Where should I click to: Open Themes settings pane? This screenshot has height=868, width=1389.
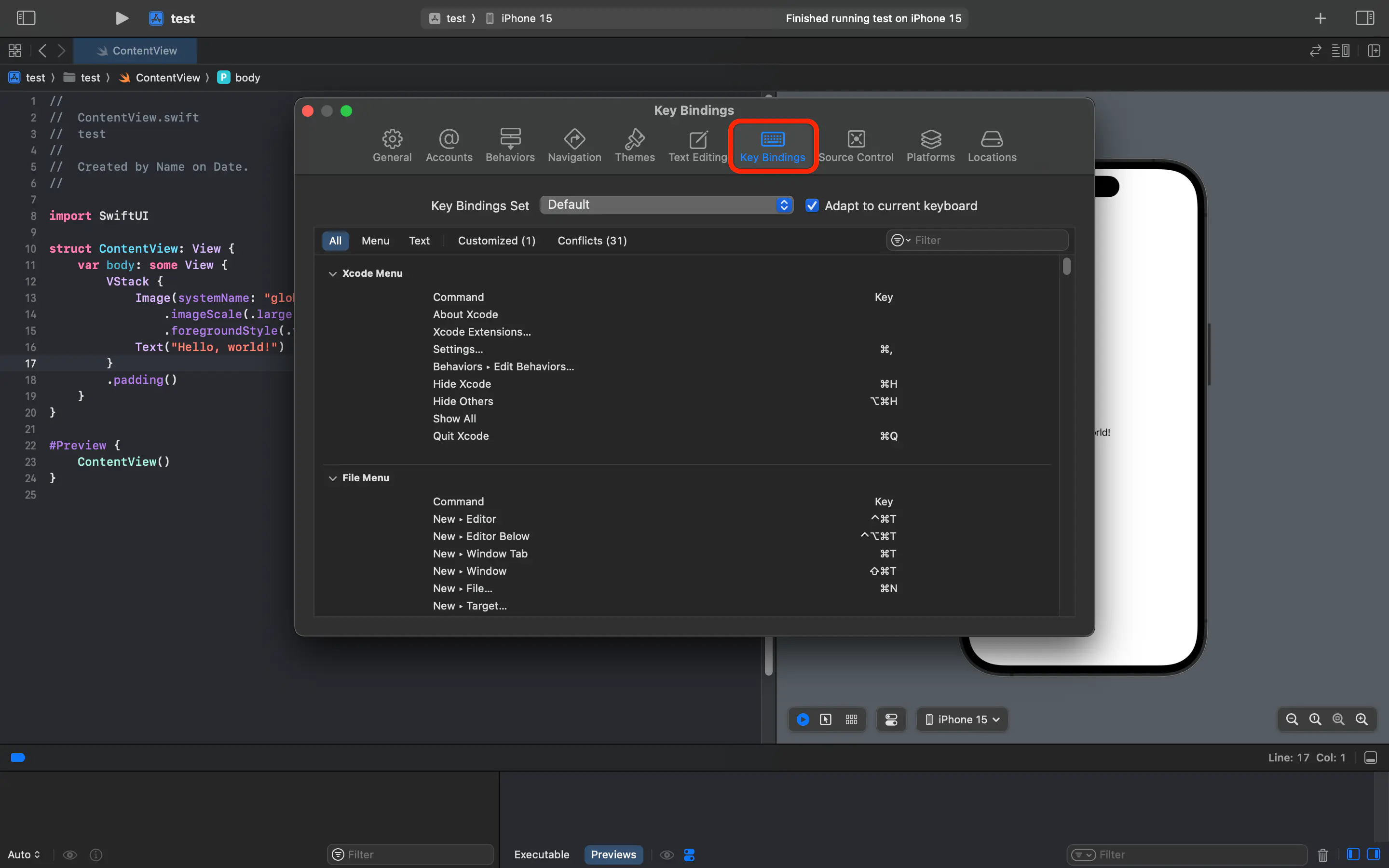tap(634, 145)
